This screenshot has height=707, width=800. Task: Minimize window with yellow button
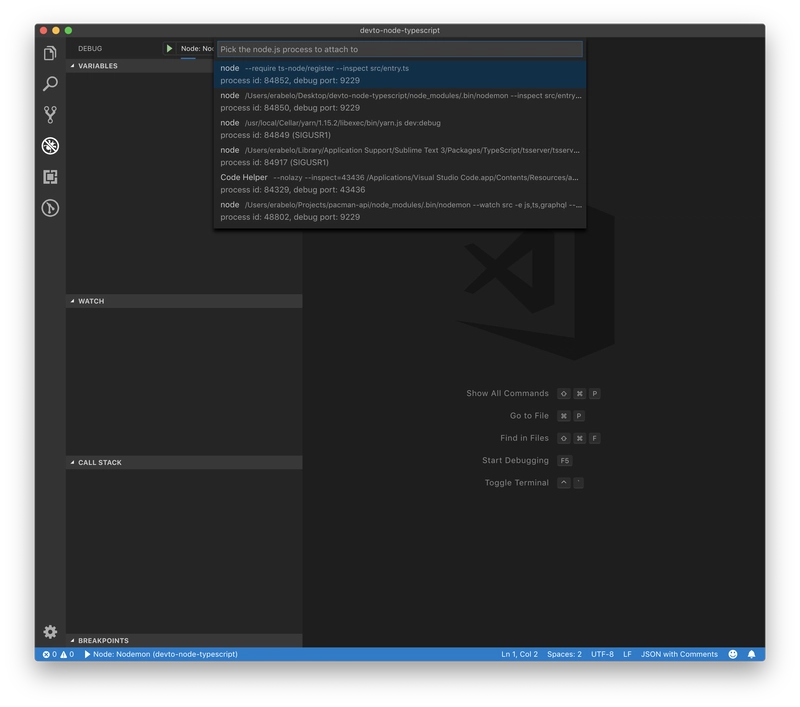pos(56,30)
